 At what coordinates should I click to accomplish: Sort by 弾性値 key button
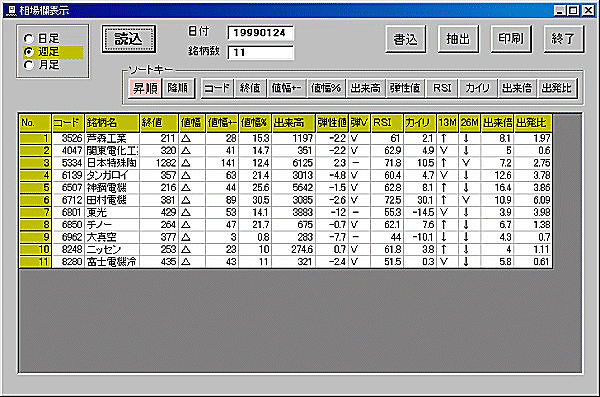click(405, 88)
